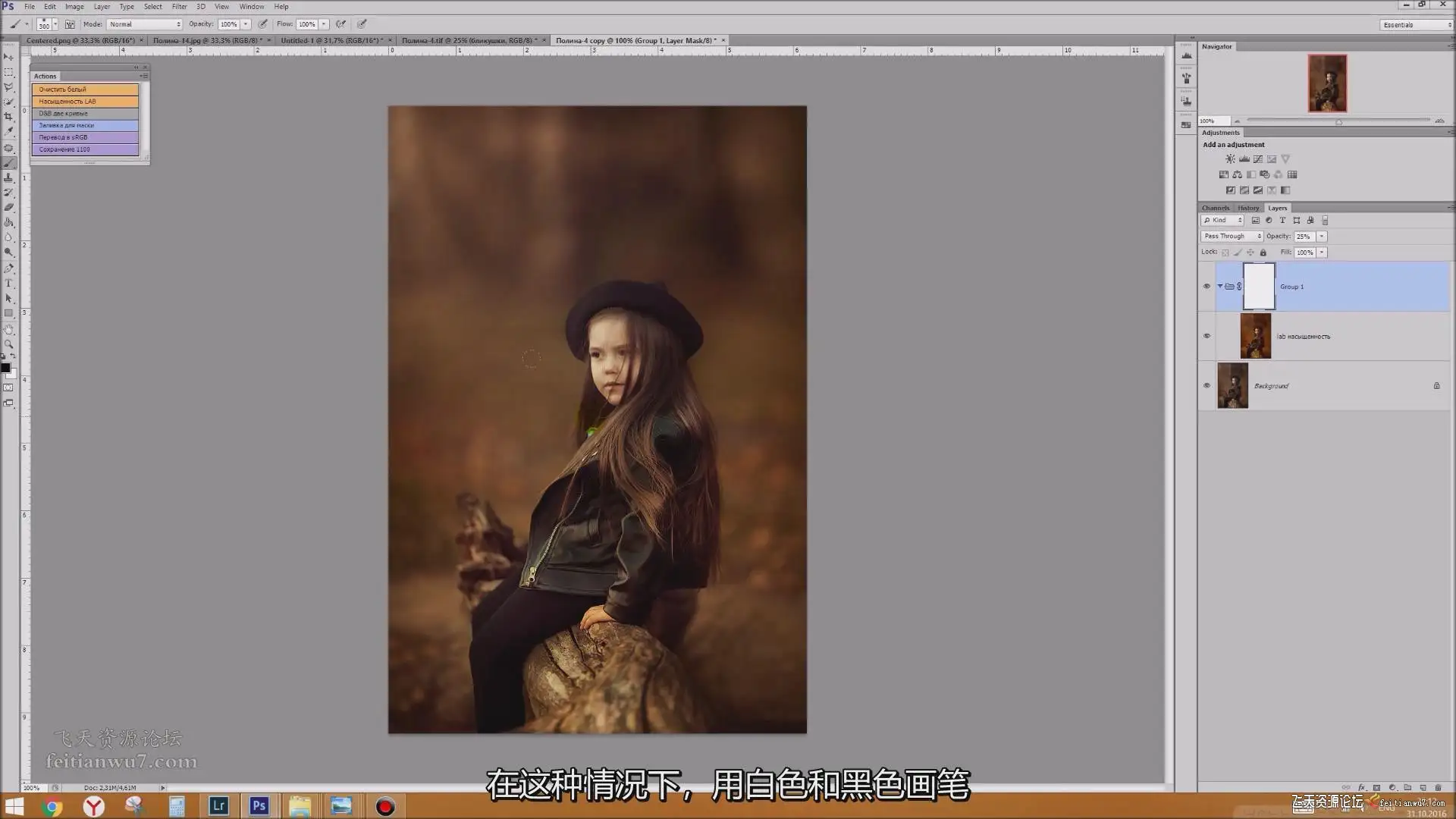1456x819 pixels.
Task: Toggle Background layer visibility
Action: point(1207,385)
